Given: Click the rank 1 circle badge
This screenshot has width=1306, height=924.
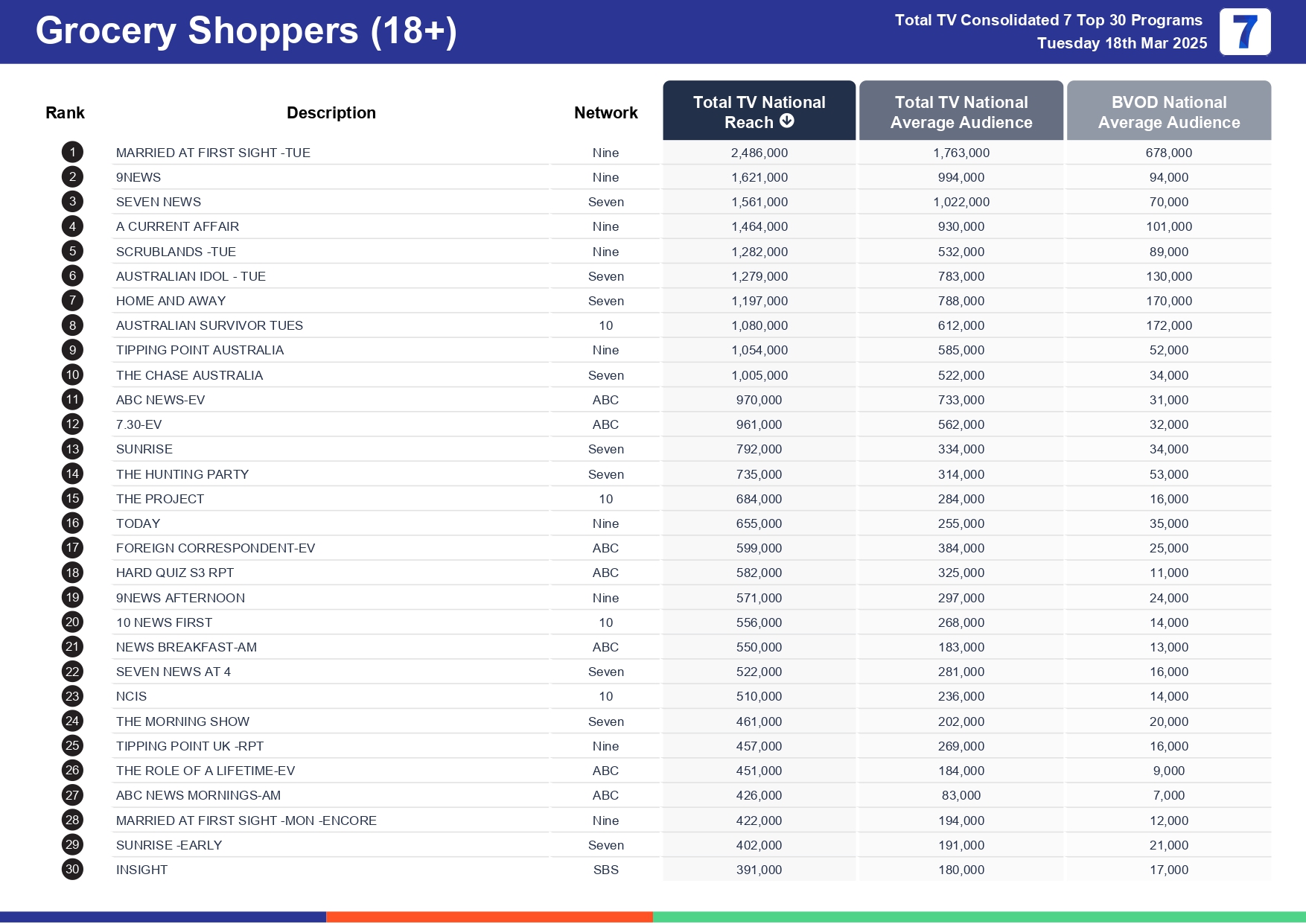Looking at the screenshot, I should pyautogui.click(x=72, y=153).
